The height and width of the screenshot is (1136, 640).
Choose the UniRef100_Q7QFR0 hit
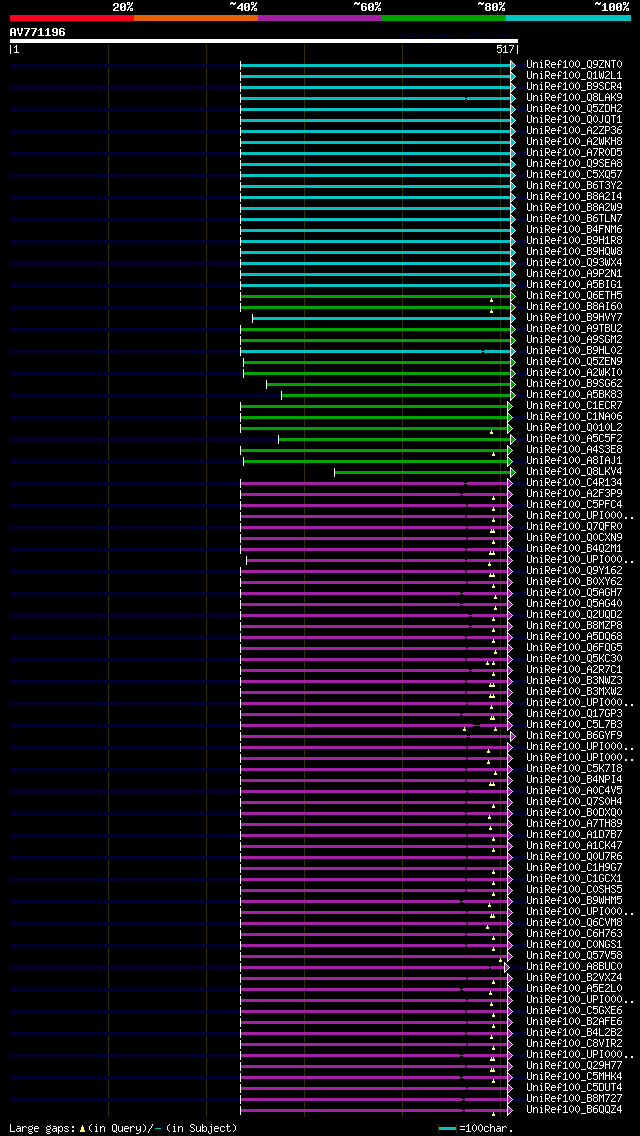(x=574, y=527)
